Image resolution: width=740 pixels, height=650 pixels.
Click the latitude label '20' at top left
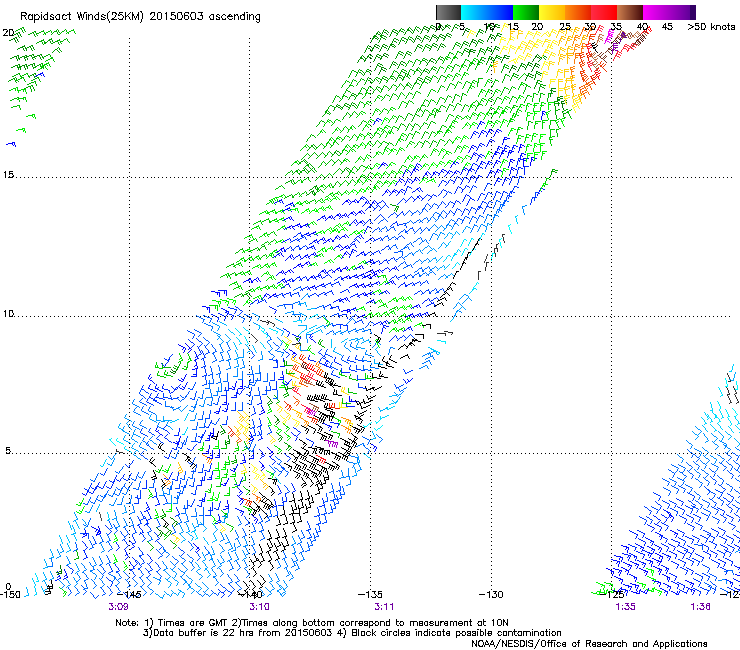(x=8, y=33)
